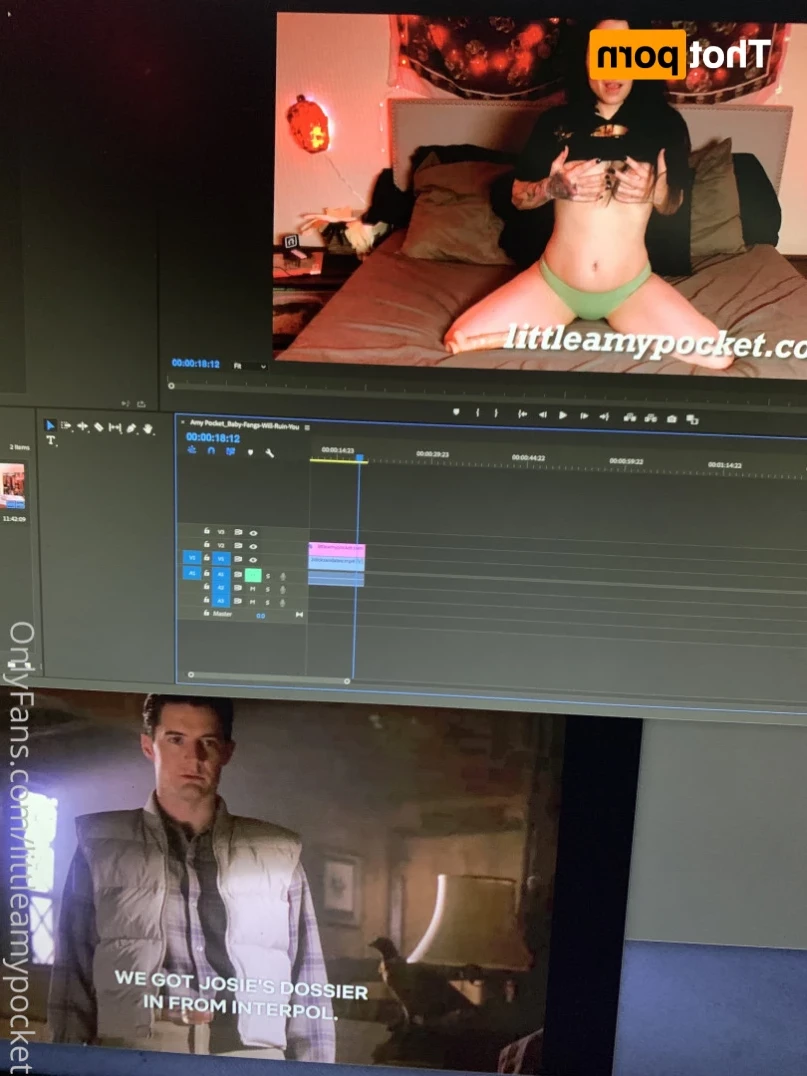The image size is (807, 1076).
Task: Toggle lock on track V3
Action: pos(207,530)
